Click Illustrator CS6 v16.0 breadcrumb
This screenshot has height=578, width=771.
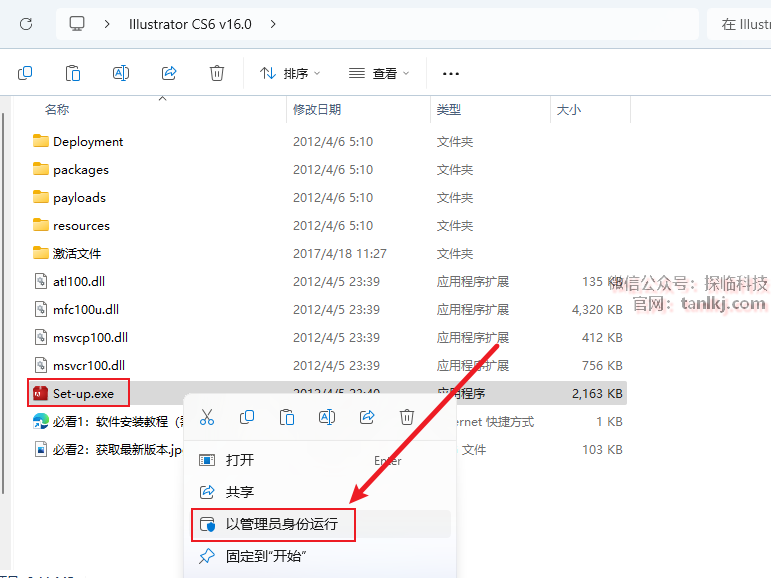click(x=190, y=24)
